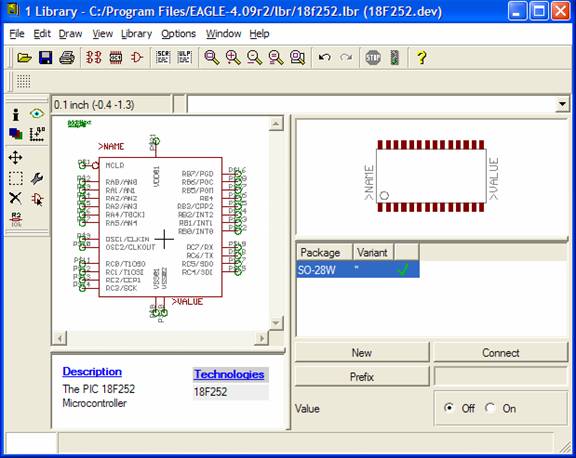Select the Group tool
This screenshot has height=458, width=576.
15,178
